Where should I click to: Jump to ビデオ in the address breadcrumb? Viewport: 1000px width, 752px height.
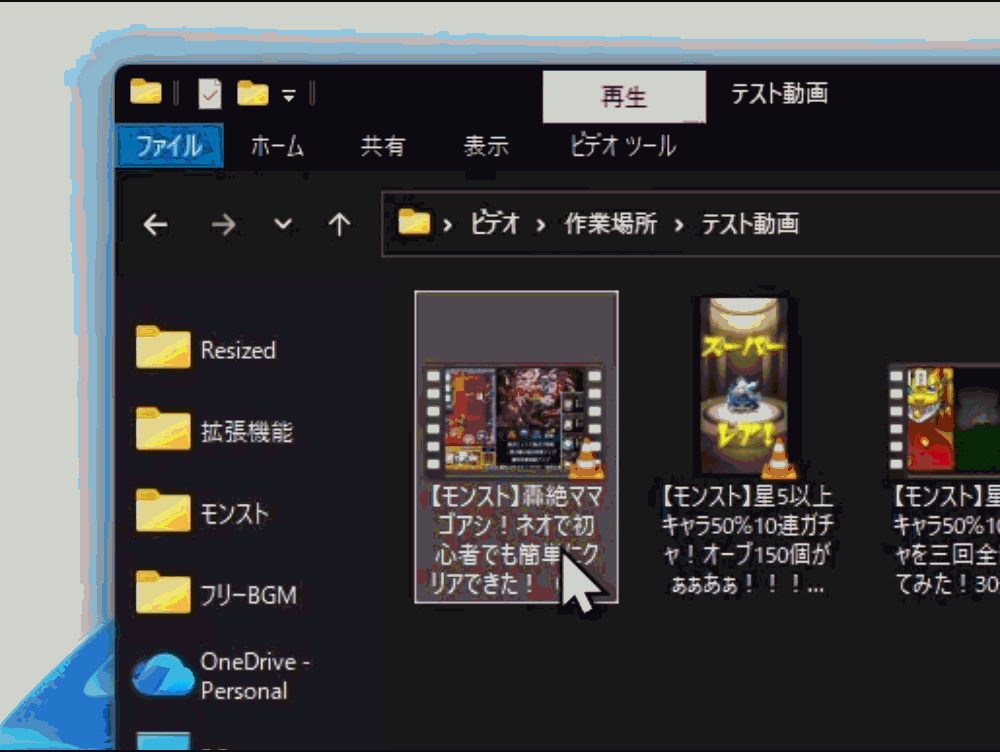coord(495,224)
